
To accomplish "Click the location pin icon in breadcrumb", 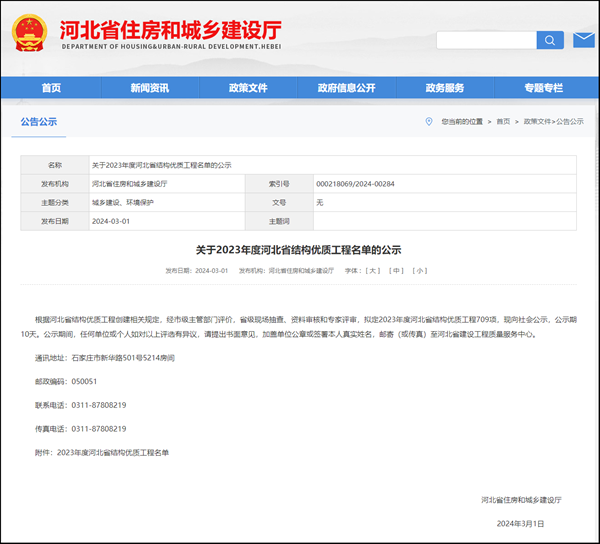I will [x=431, y=121].
